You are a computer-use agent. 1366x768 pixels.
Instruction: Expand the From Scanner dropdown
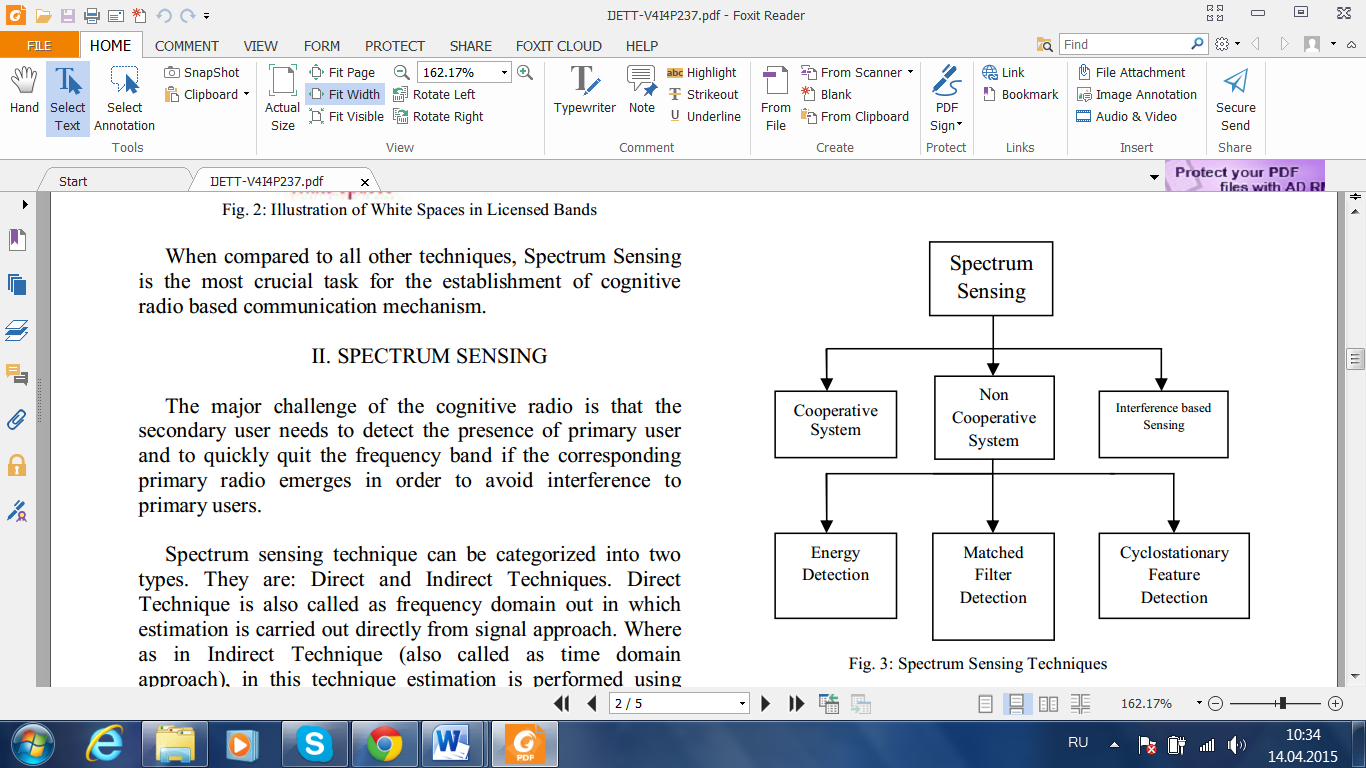pos(910,72)
